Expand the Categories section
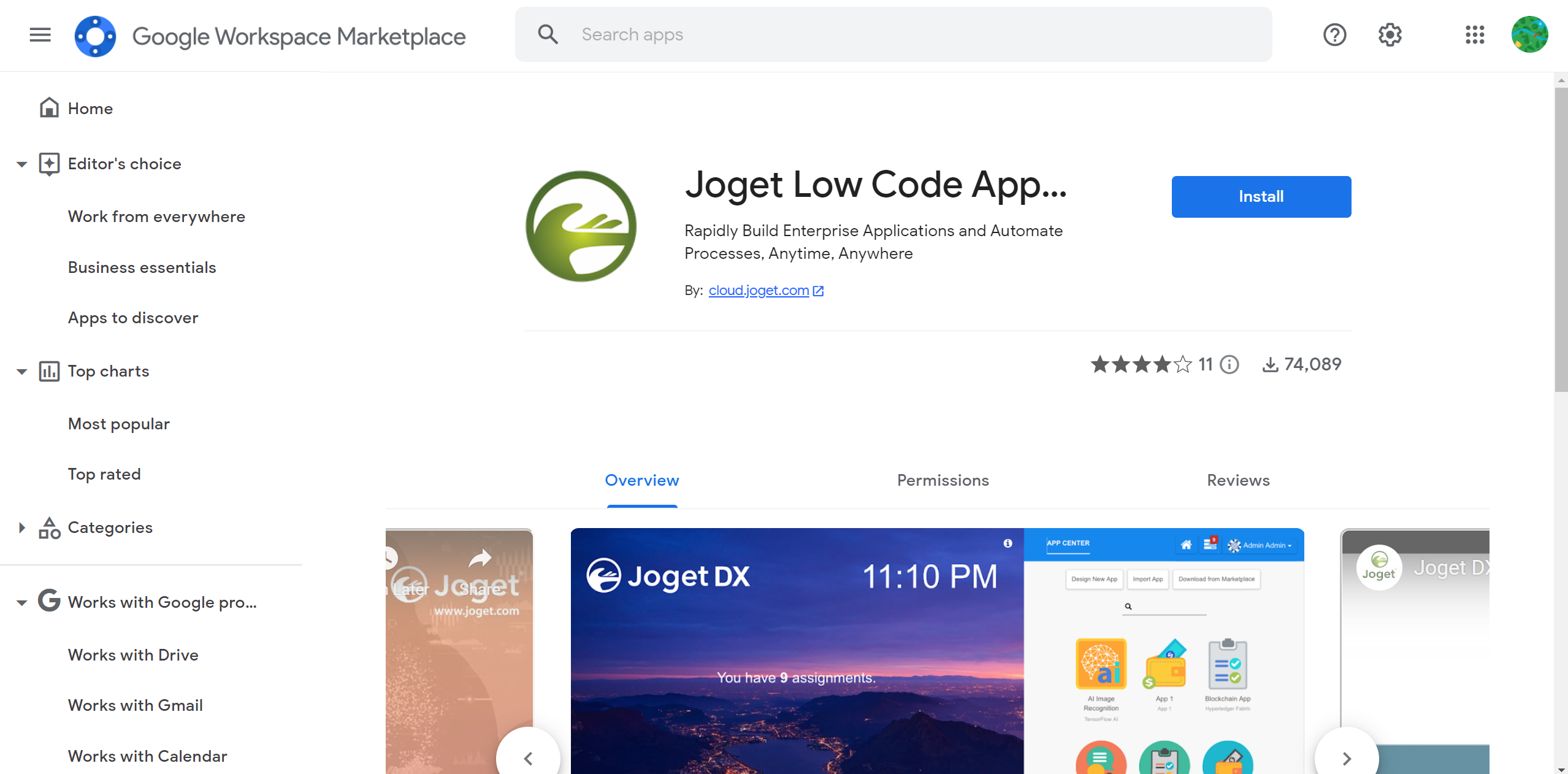The height and width of the screenshot is (774, 1568). (22, 527)
